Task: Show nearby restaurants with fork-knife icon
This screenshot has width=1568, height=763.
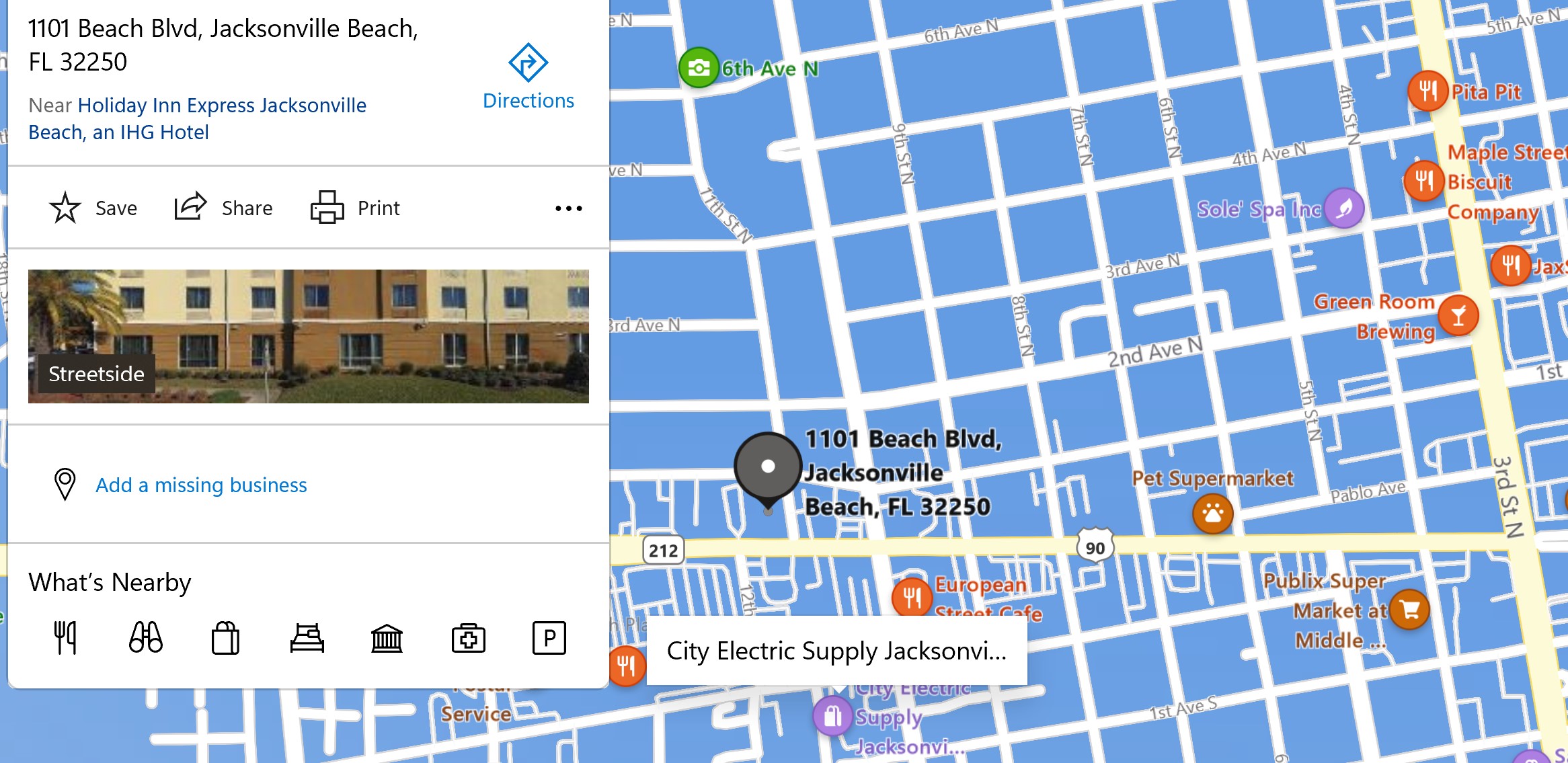Action: [65, 637]
